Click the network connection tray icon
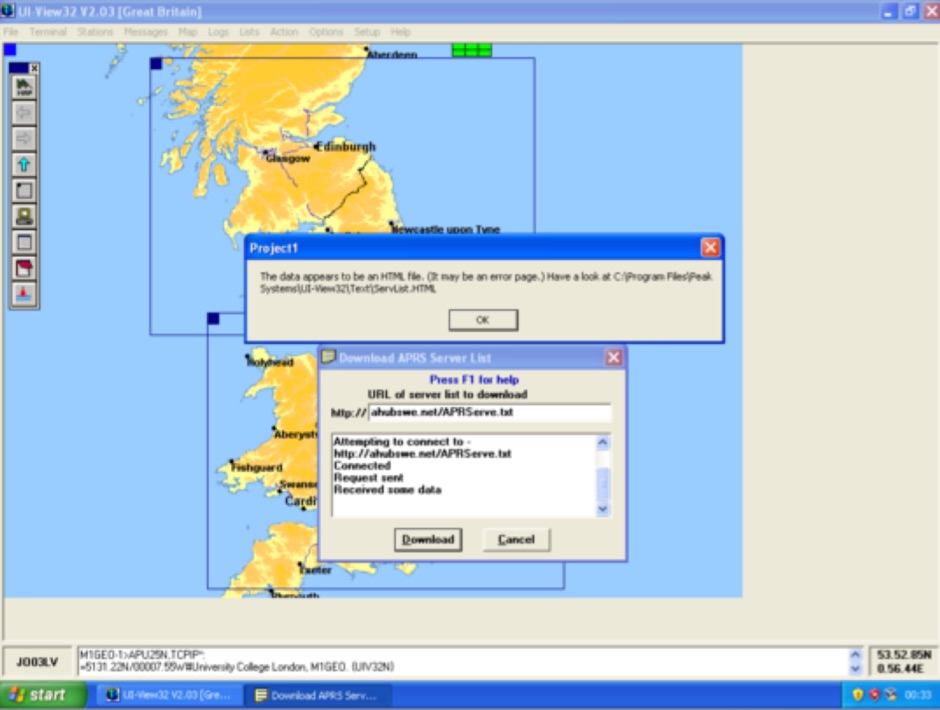The height and width of the screenshot is (710, 940). pyautogui.click(x=891, y=695)
